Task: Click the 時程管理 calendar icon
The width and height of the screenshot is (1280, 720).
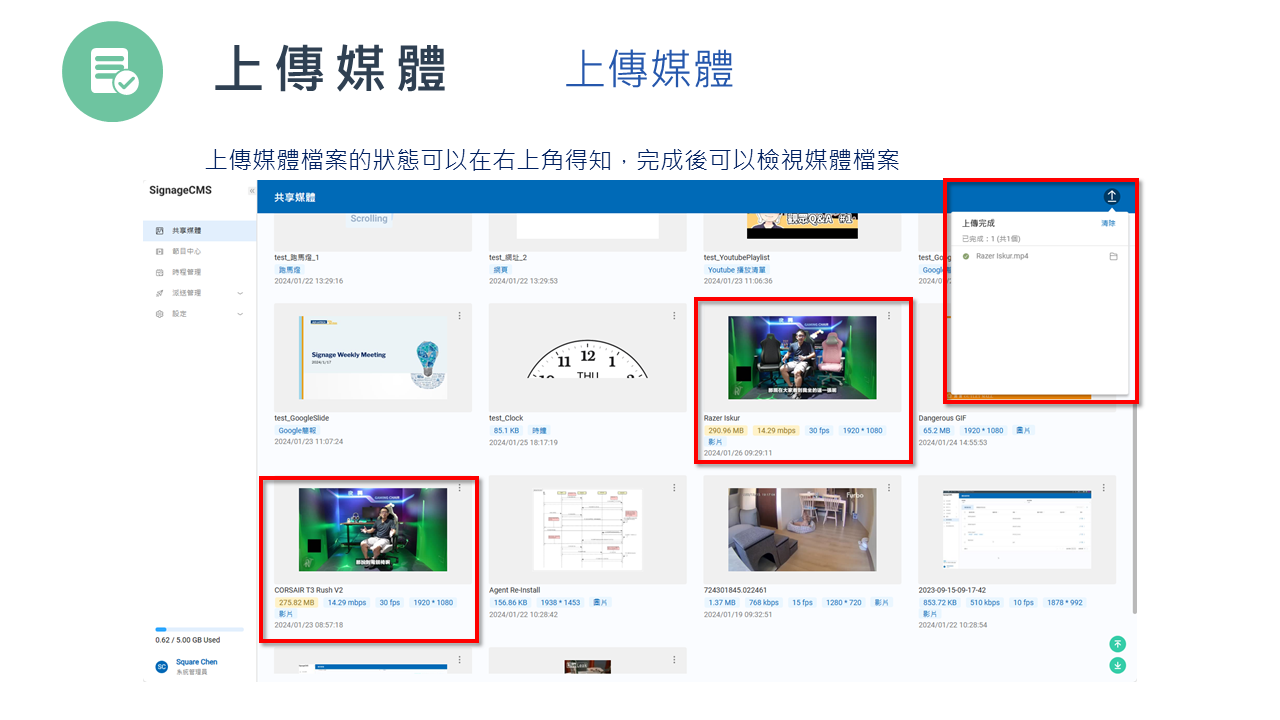Action: coord(158,273)
